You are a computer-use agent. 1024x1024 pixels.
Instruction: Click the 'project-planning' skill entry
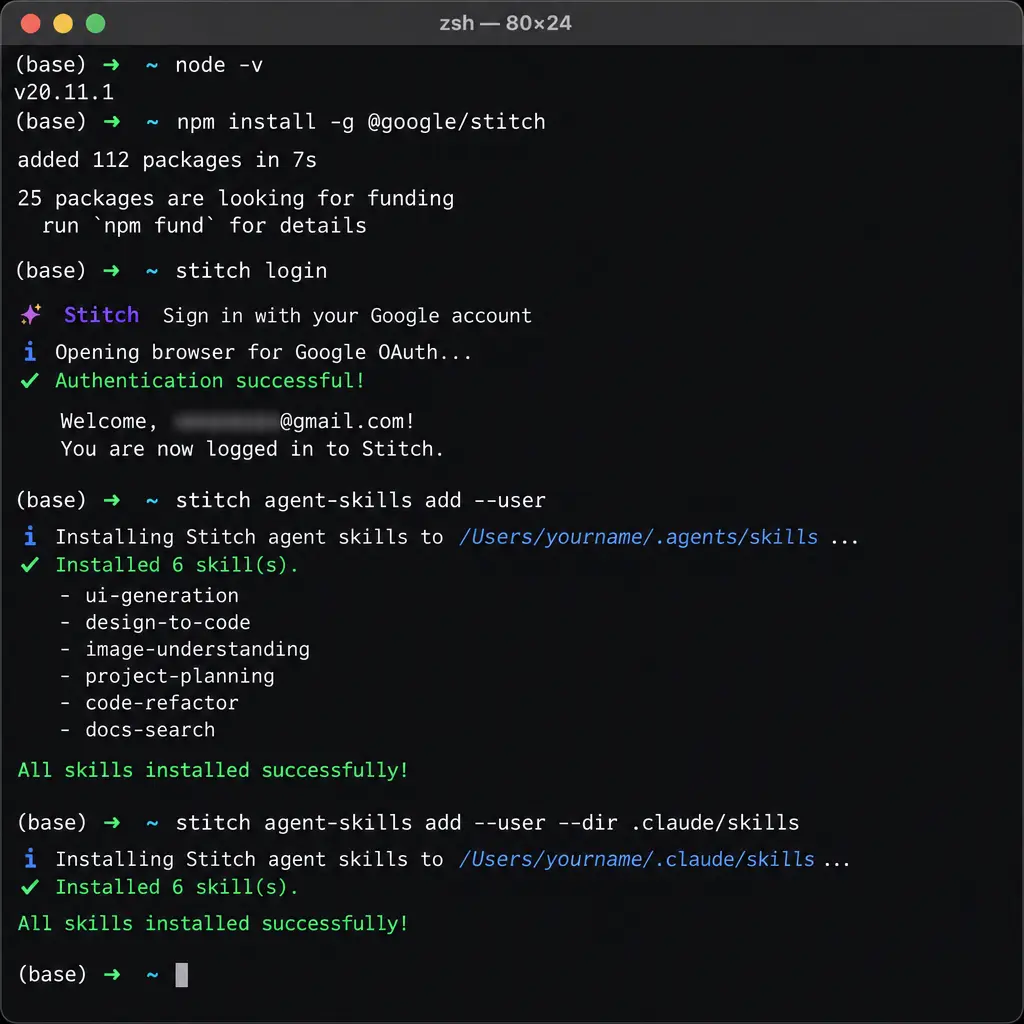pos(180,676)
